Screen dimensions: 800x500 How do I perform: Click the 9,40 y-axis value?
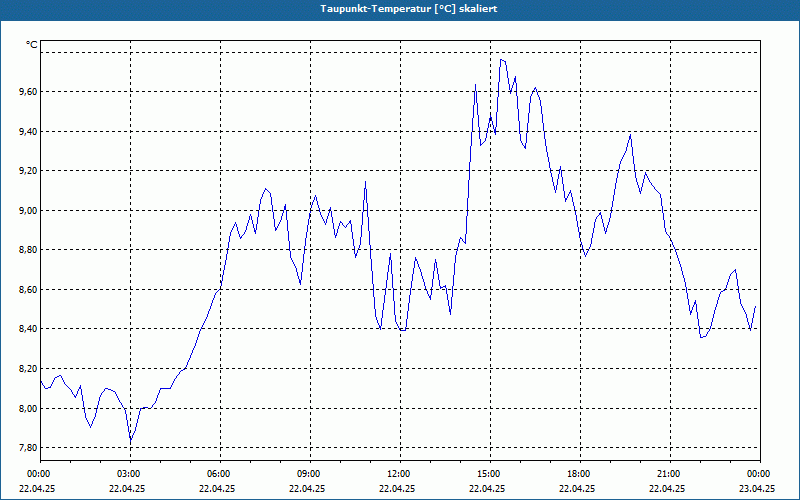pyautogui.click(x=28, y=132)
